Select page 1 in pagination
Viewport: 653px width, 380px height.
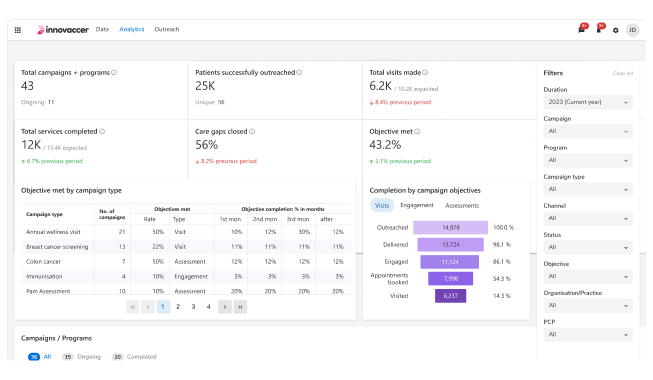(163, 307)
